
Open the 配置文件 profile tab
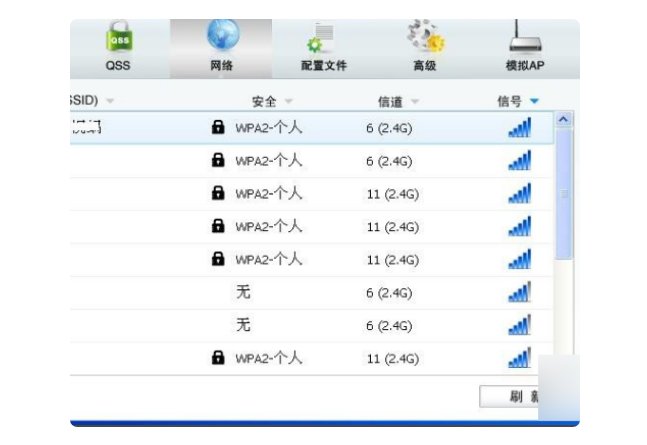pos(324,48)
